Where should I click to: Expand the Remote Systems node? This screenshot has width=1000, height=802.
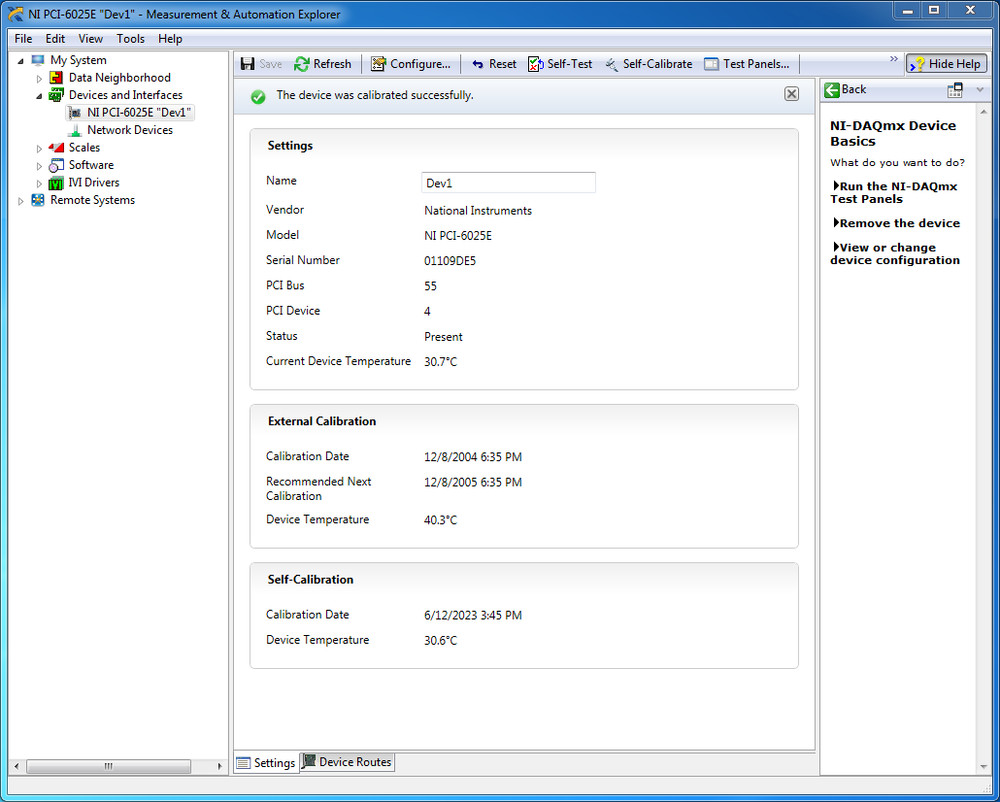tap(20, 201)
